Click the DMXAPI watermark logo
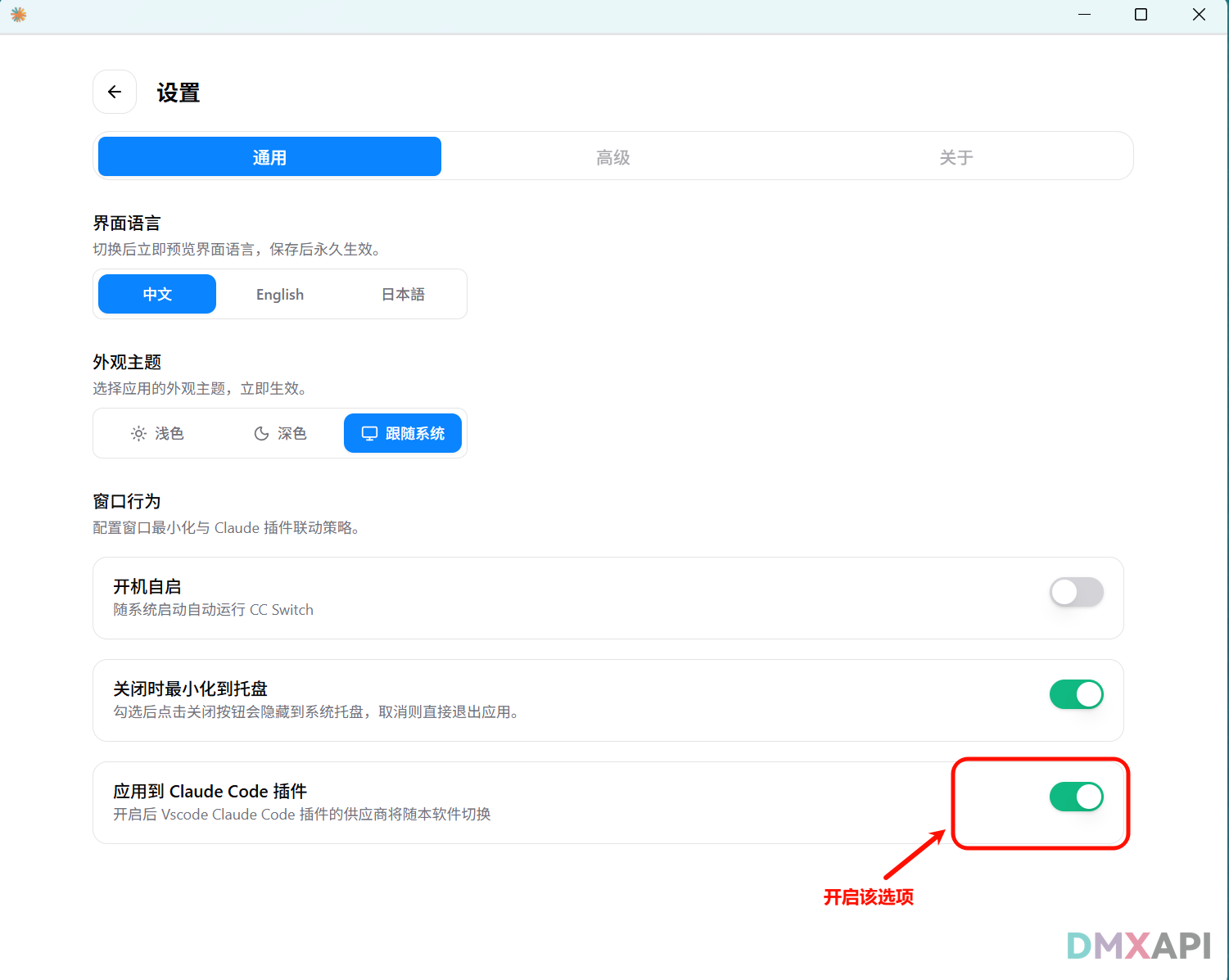Image resolution: width=1229 pixels, height=980 pixels. point(1139,946)
